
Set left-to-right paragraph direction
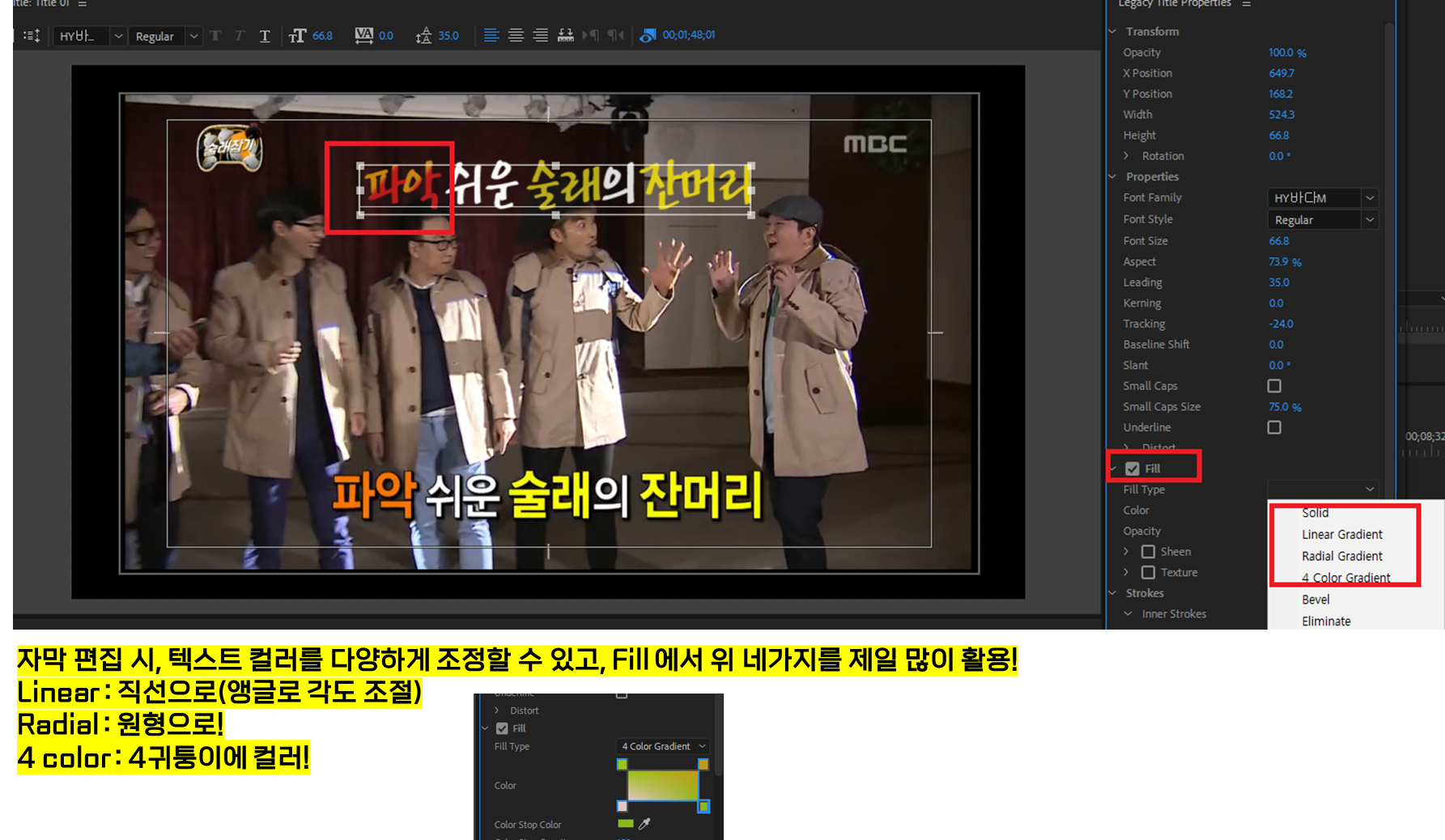coord(591,35)
